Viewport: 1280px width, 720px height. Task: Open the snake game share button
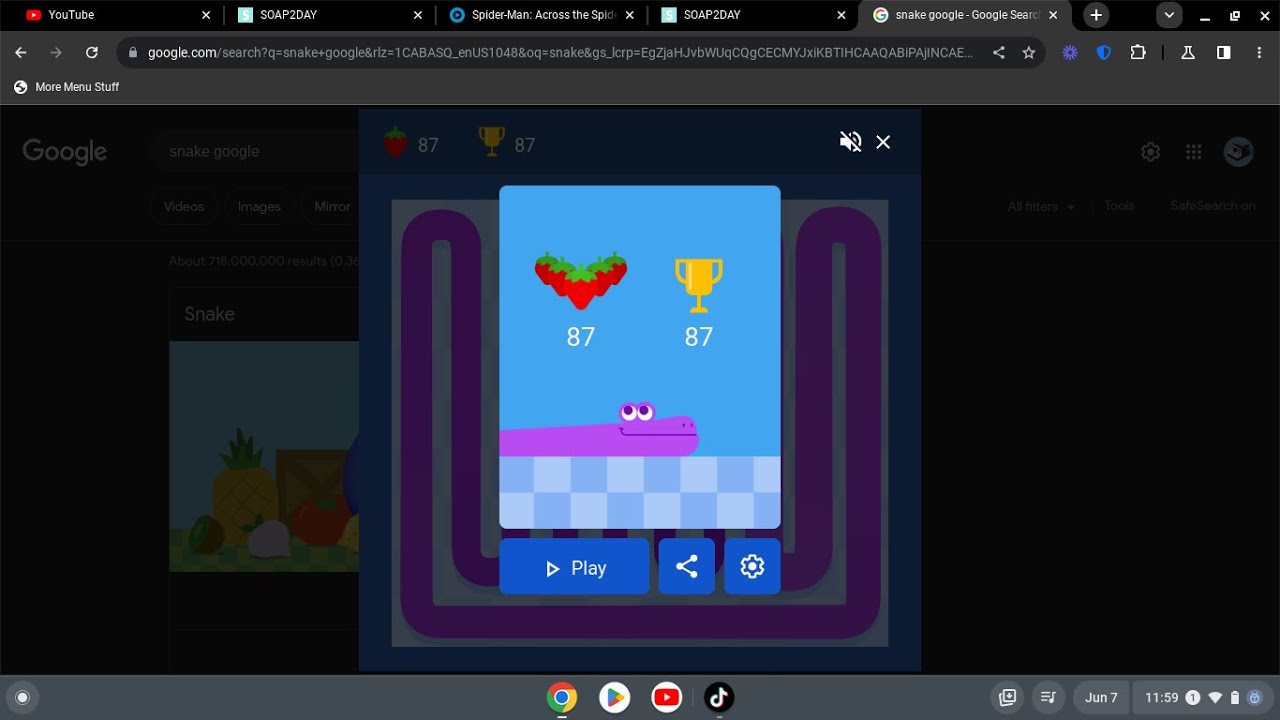pyautogui.click(x=686, y=567)
